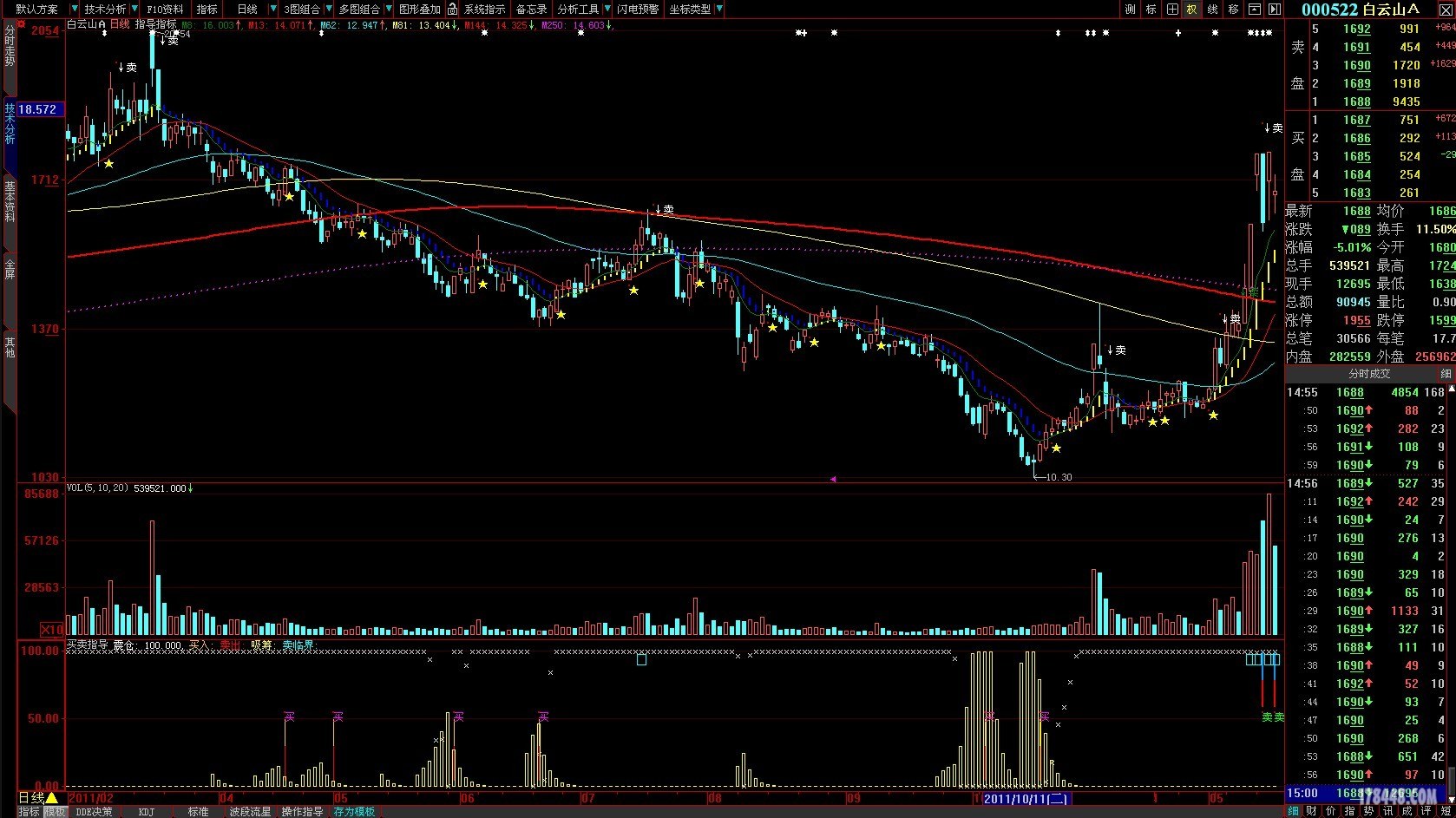This screenshot has width=1456, height=818.
Task: Select the 价 tab at the bottom of the quote panel
Action: 1331,811
